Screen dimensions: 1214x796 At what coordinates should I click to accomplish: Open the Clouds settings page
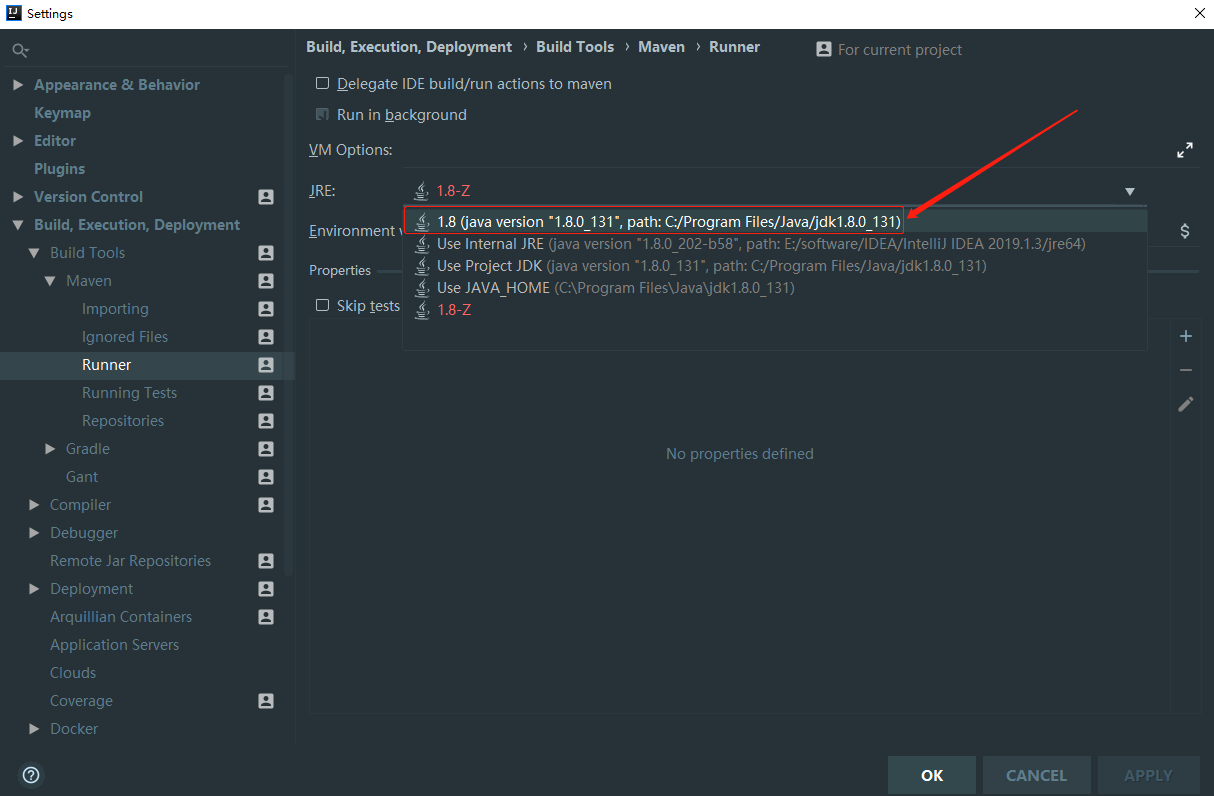tap(73, 673)
